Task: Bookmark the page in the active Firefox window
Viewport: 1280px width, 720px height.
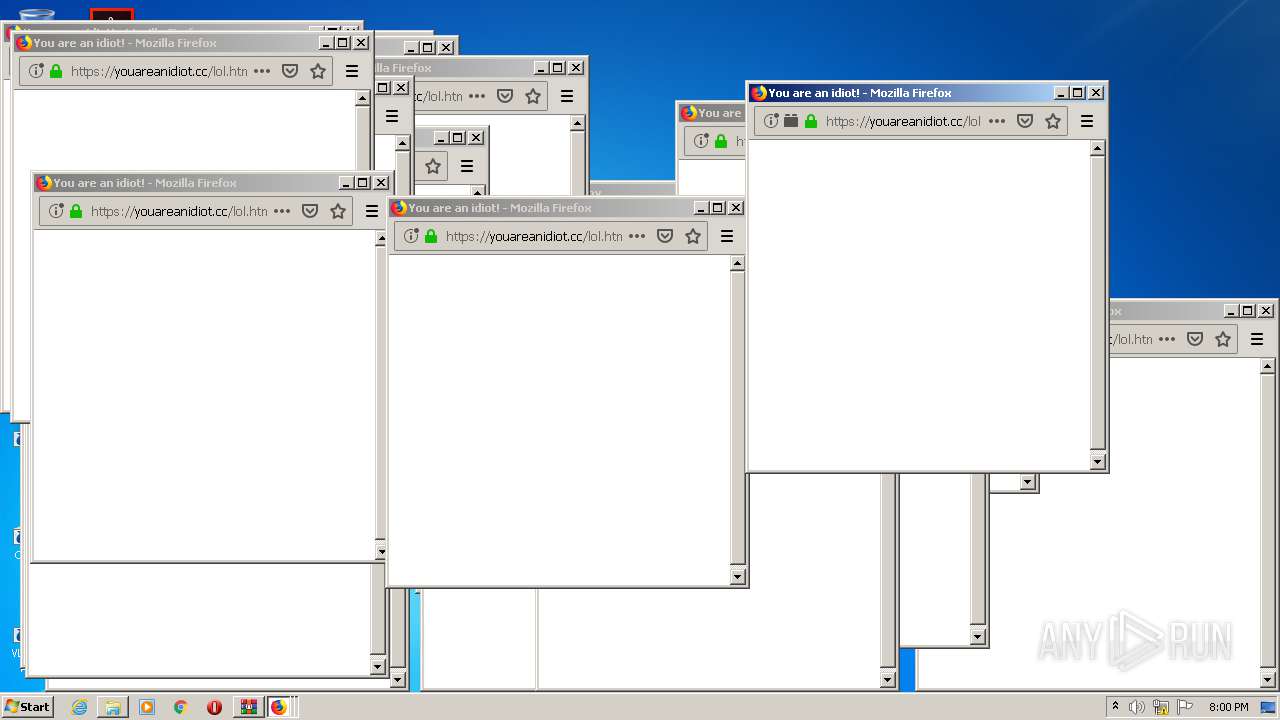Action: click(x=1053, y=121)
